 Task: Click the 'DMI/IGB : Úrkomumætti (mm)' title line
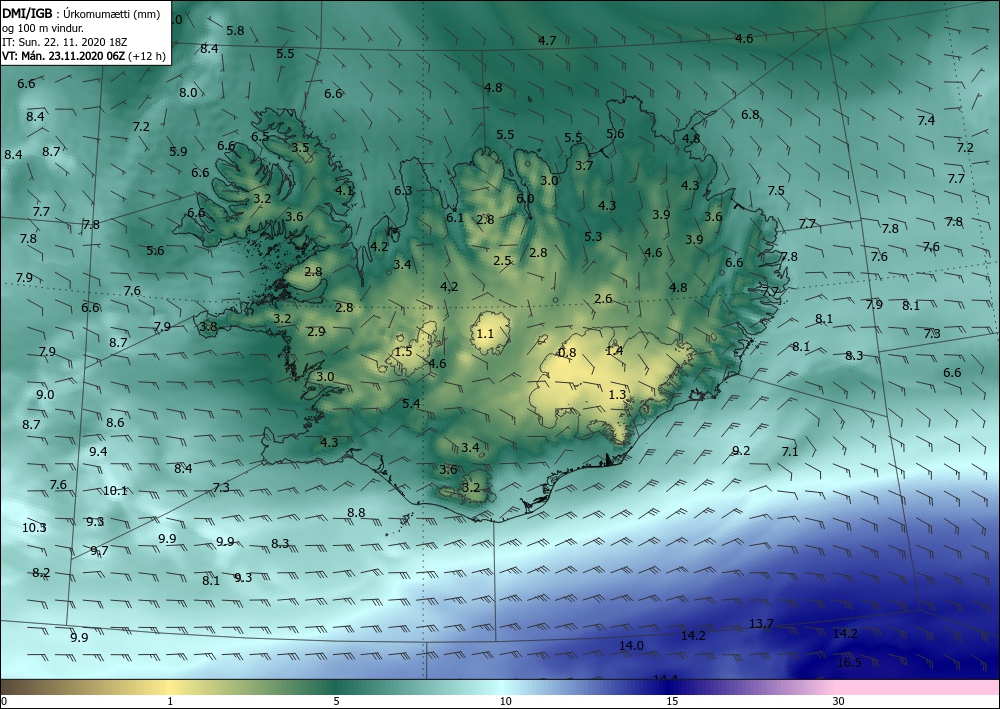tap(81, 14)
